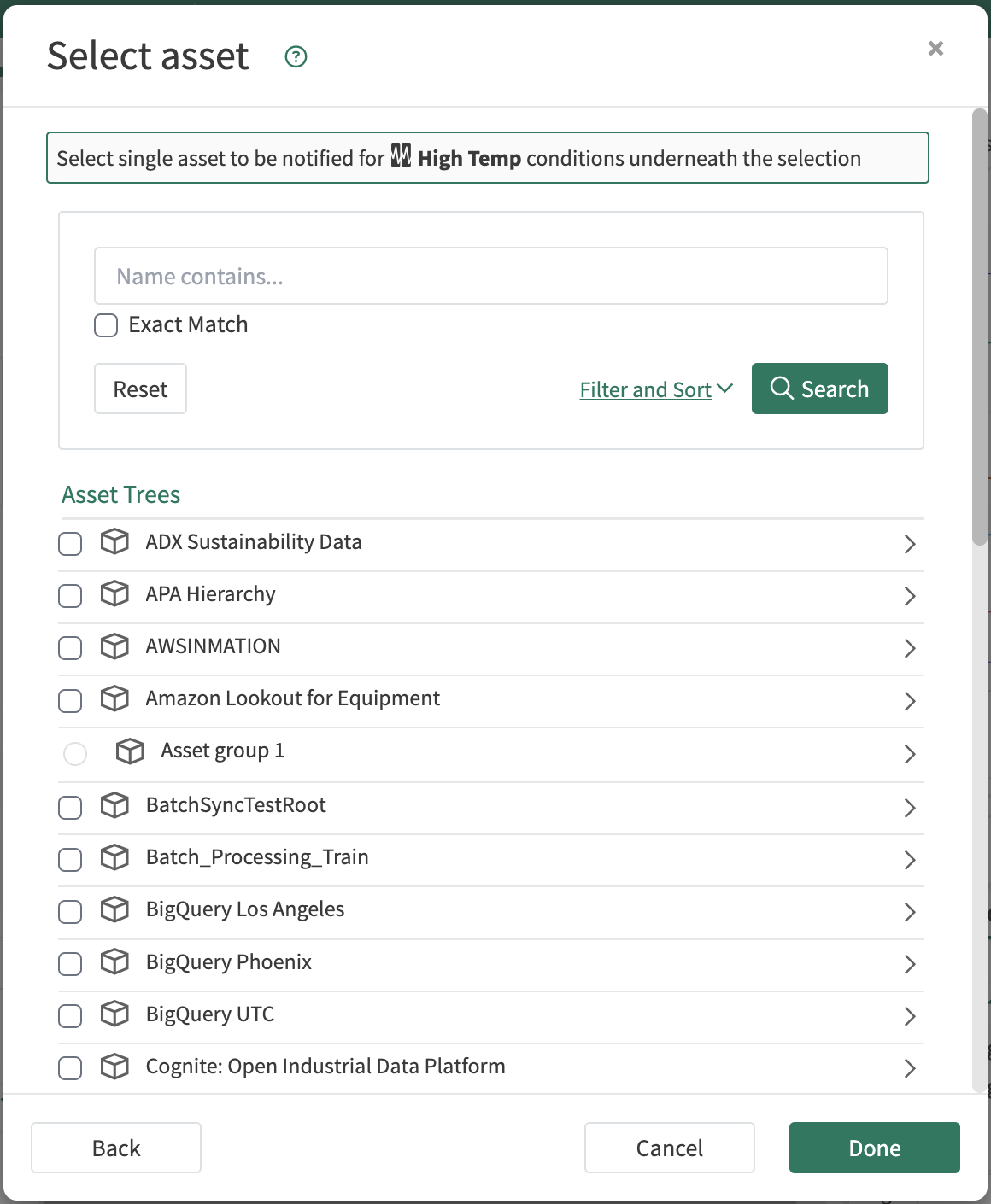
Task: Click the help question mark icon
Action: [x=296, y=57]
